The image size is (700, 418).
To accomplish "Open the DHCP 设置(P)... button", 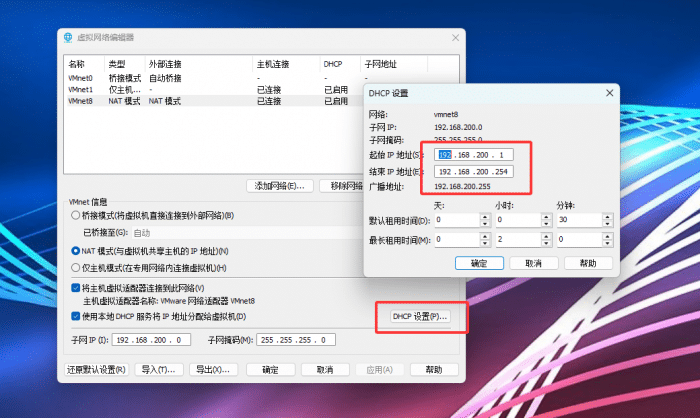I will coord(420,316).
